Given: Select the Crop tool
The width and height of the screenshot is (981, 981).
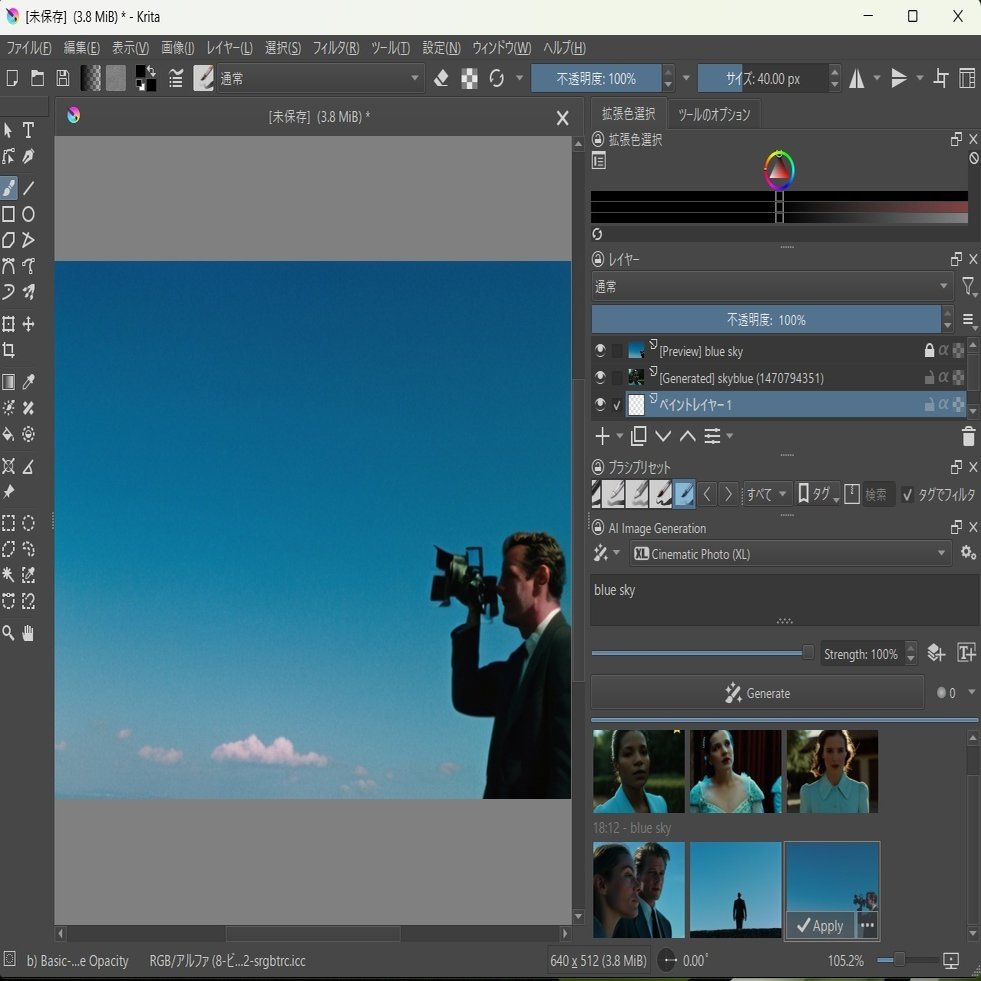Looking at the screenshot, I should click(9, 350).
